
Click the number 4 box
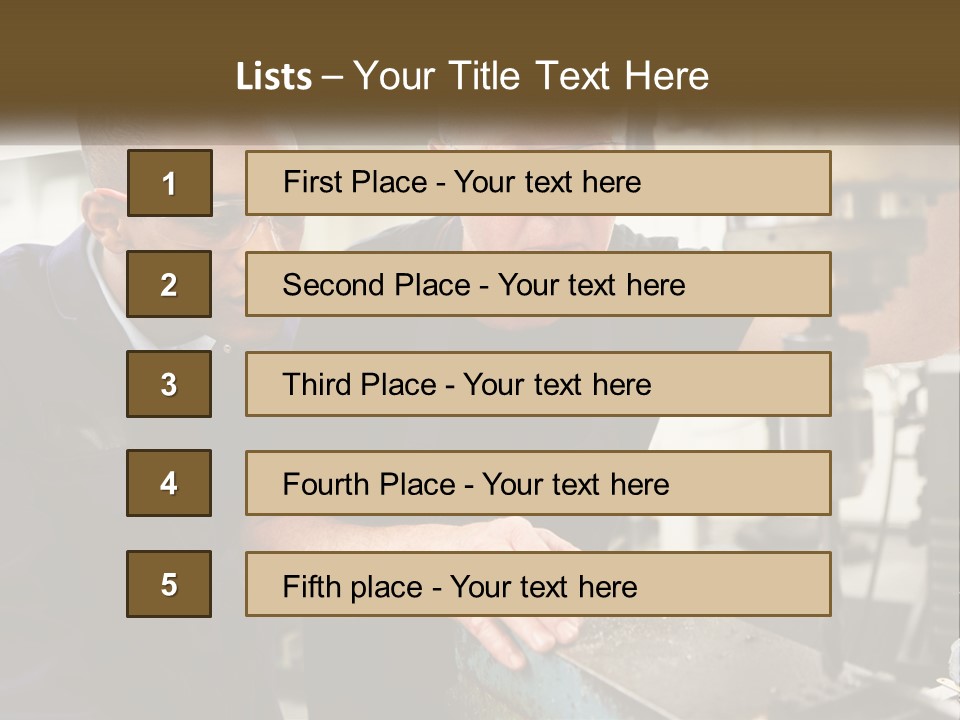point(169,483)
